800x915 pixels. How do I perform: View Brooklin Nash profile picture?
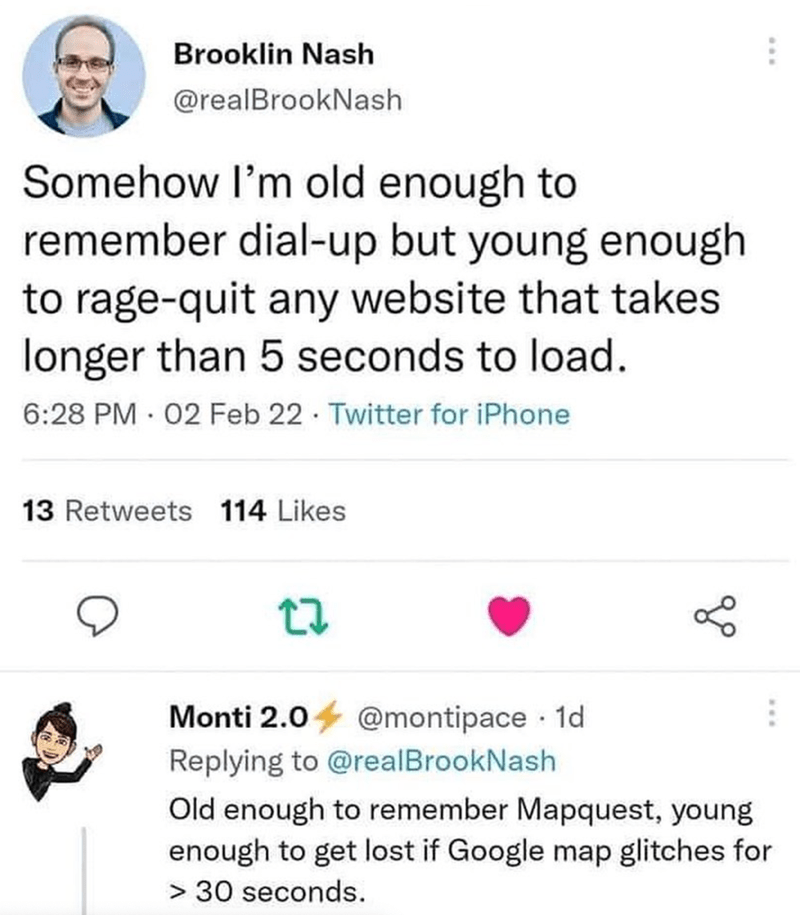click(83, 76)
